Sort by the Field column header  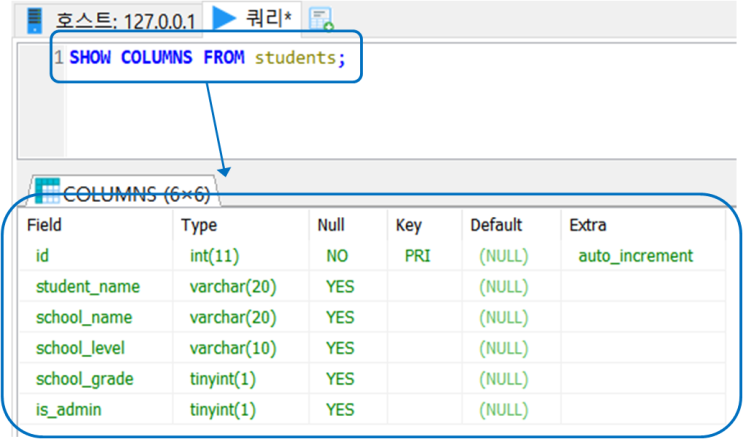pyautogui.click(x=97, y=225)
